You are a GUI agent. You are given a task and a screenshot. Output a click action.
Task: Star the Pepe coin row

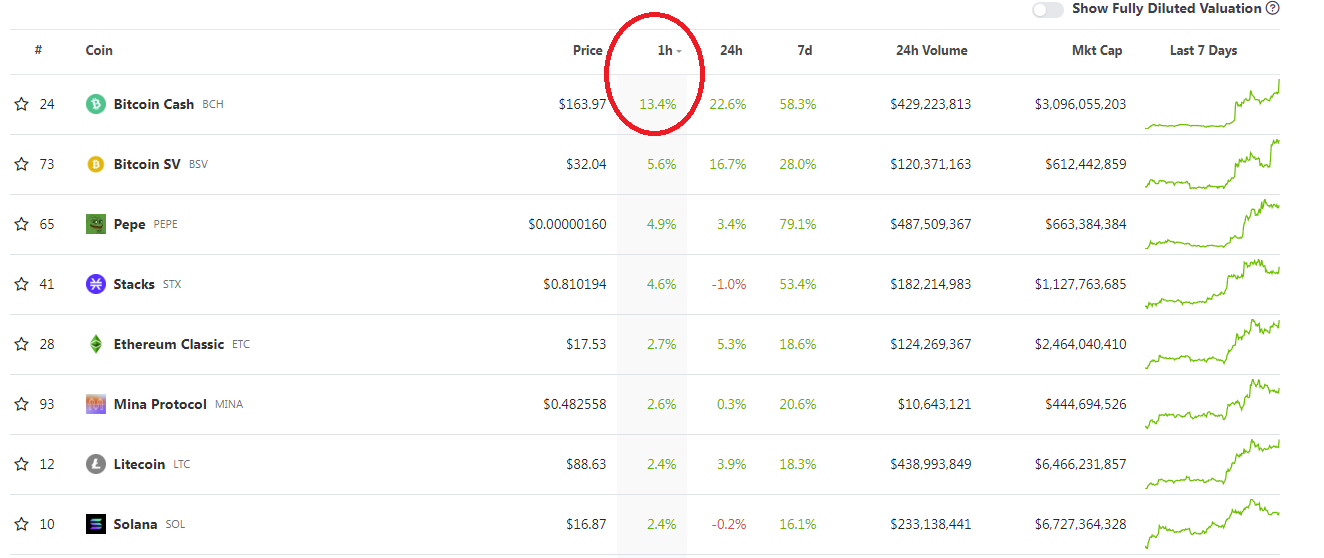coord(21,224)
